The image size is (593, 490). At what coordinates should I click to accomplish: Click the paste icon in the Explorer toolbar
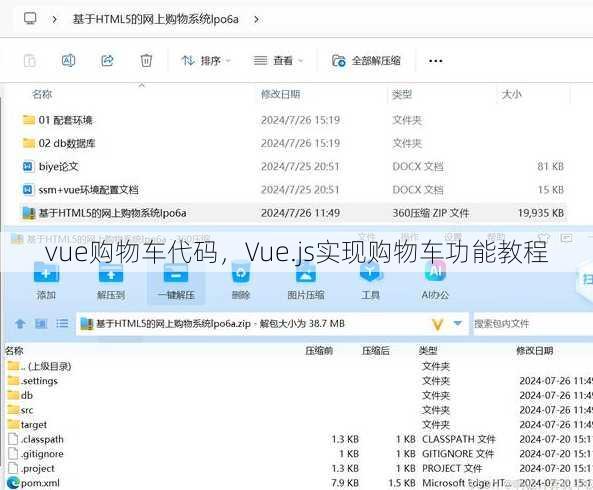pos(30,60)
